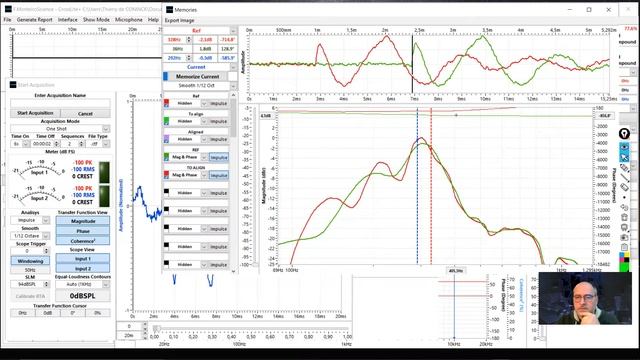Toggle Input 1 scope view
Image resolution: width=640 pixels, height=360 pixels.
pyautogui.click(x=83, y=259)
